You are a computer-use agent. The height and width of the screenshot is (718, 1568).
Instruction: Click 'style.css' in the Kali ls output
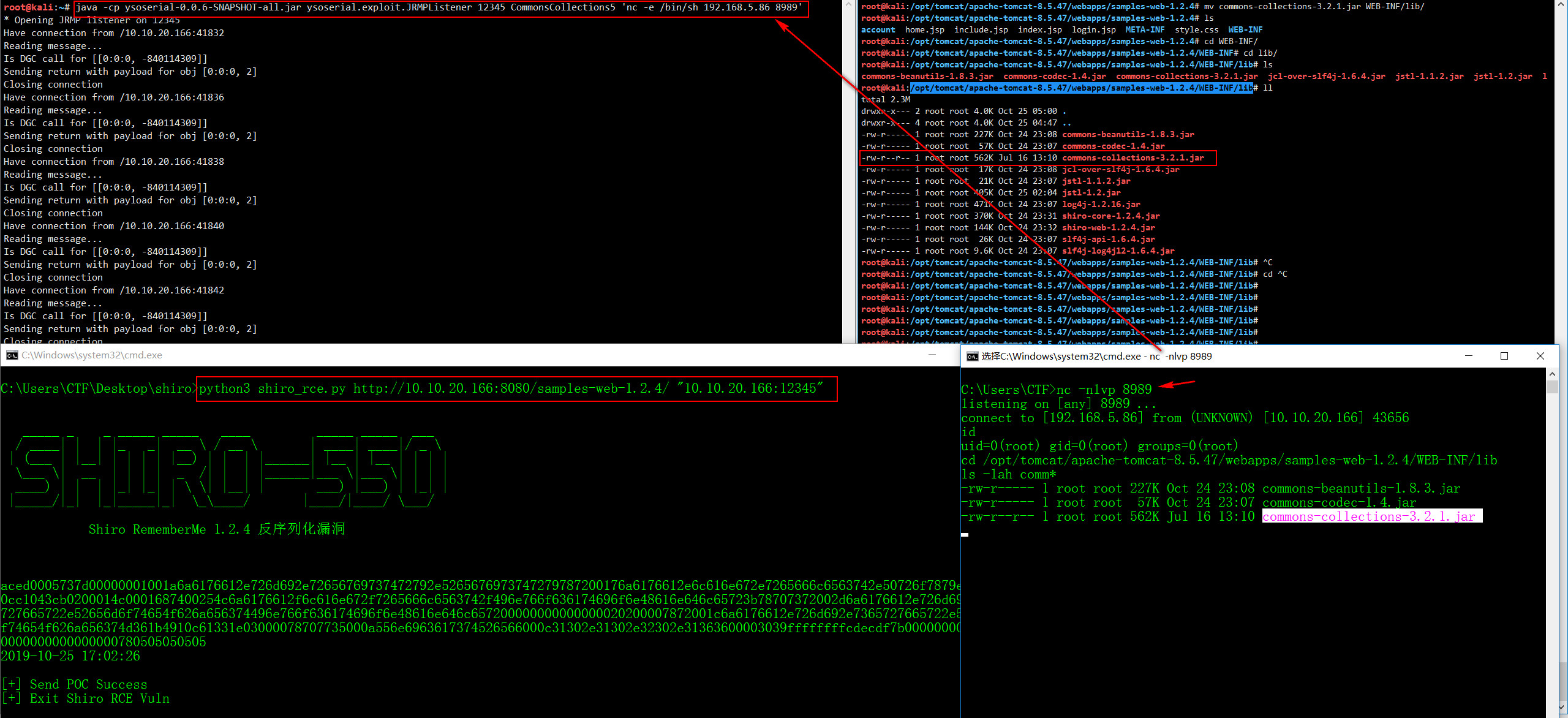tap(1197, 30)
